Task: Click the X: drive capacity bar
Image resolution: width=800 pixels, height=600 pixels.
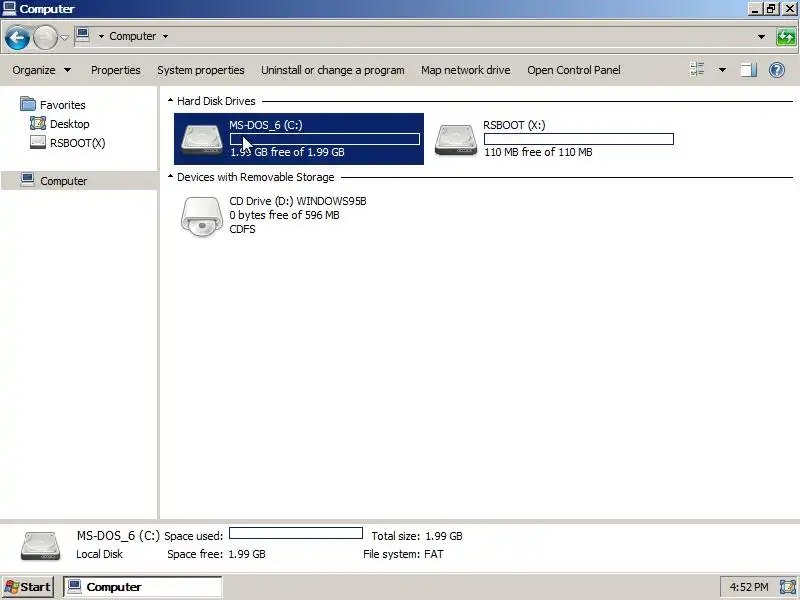Action: 579,139
